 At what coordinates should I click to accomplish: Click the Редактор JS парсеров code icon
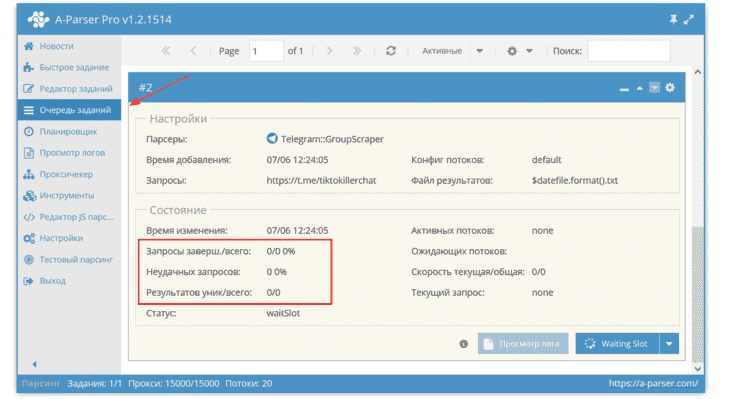[29, 217]
